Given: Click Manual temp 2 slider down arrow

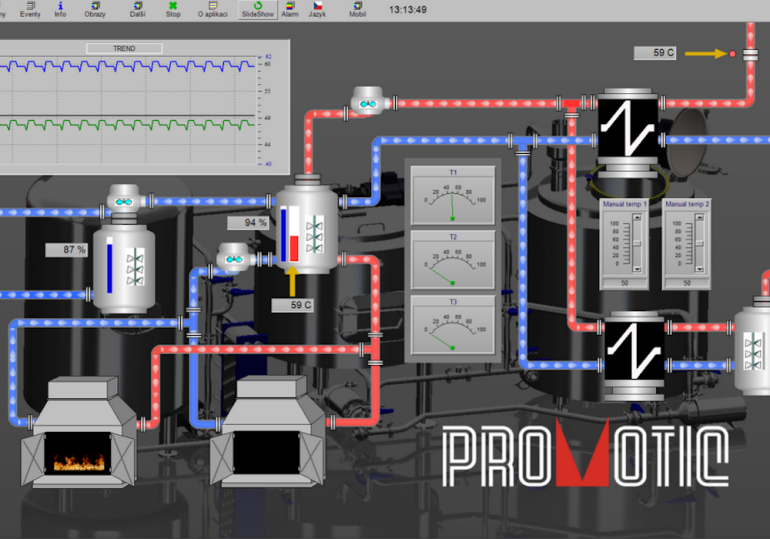Looking at the screenshot, I should pyautogui.click(x=700, y=268).
